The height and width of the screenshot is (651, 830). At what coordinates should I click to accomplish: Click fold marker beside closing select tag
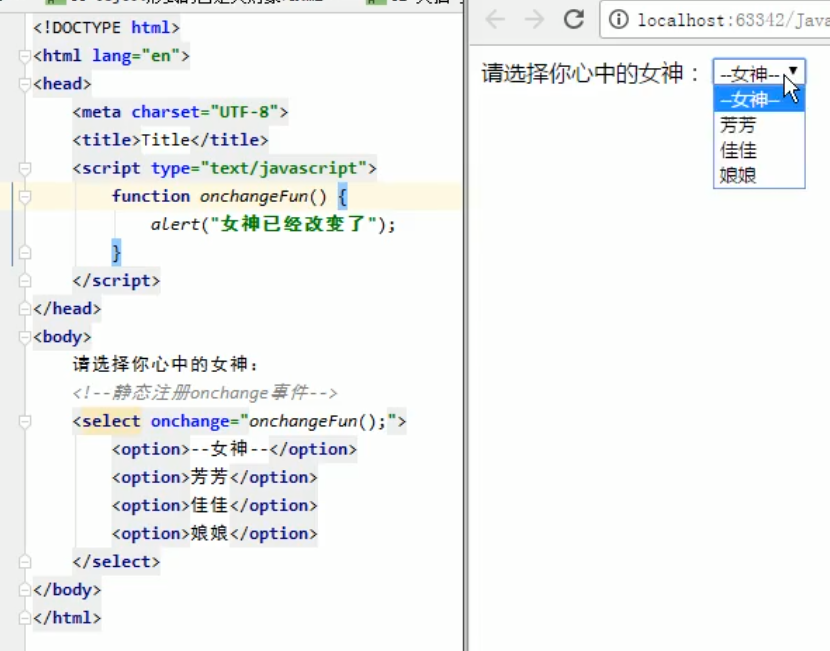(x=24, y=562)
